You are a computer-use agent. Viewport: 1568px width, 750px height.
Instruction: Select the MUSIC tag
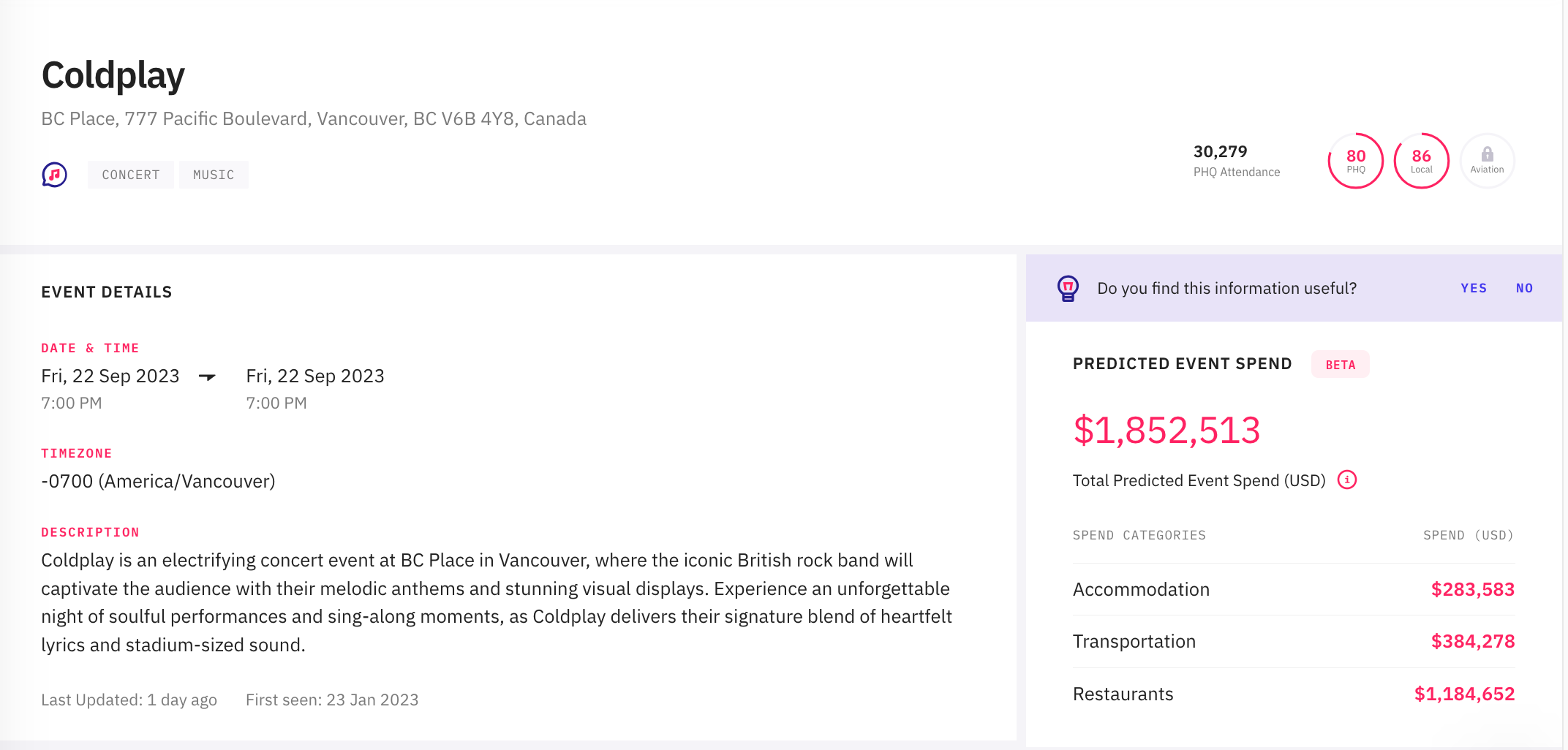[x=214, y=175]
